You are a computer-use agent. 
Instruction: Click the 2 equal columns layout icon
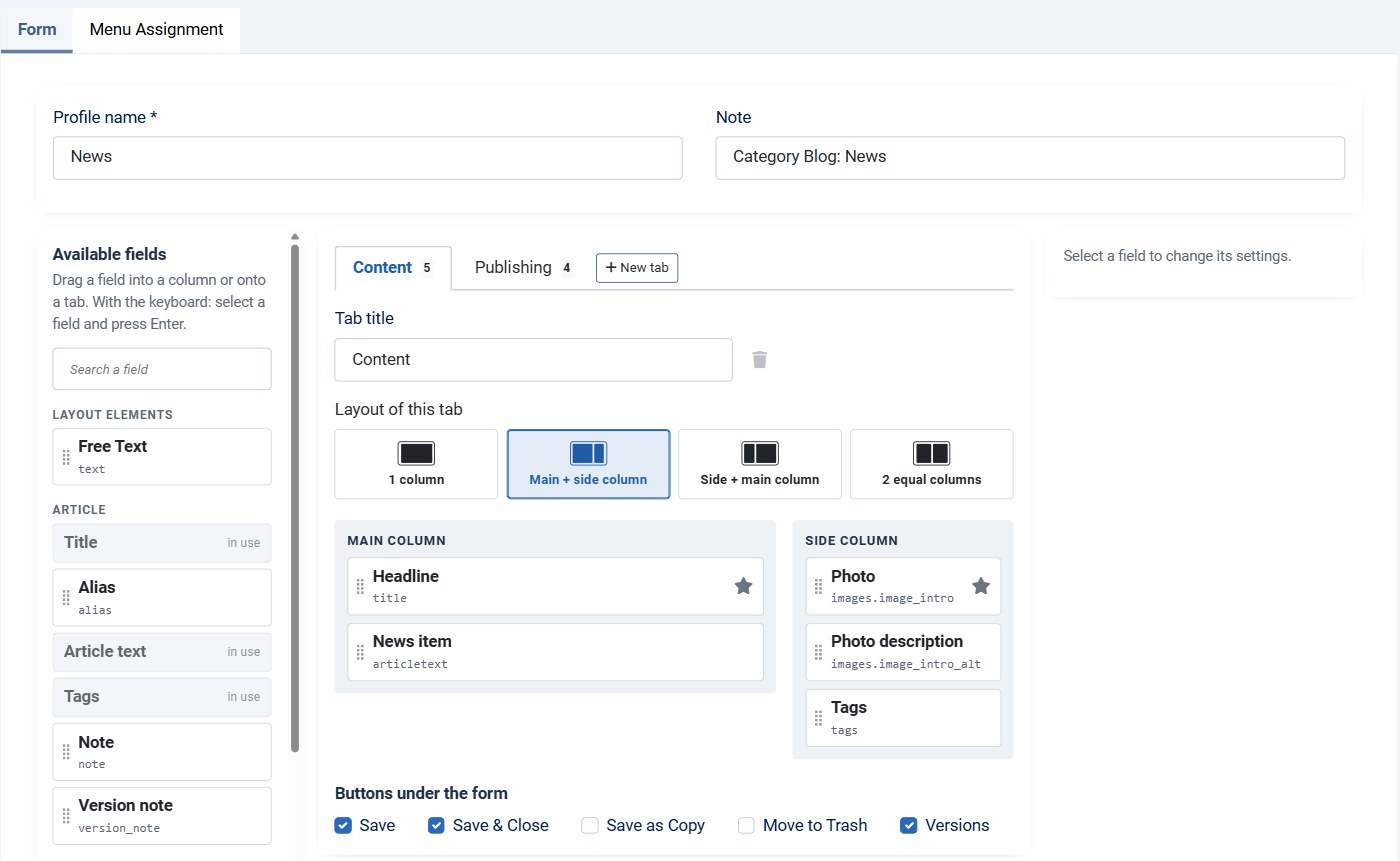coord(932,454)
